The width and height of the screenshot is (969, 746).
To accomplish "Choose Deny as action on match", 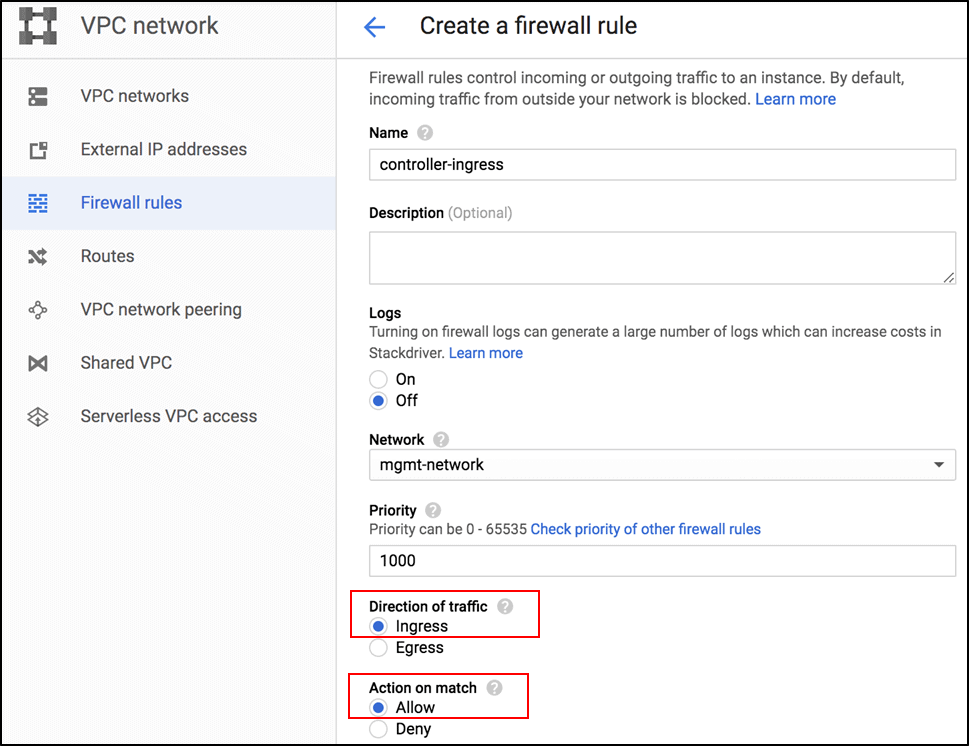I will click(x=379, y=729).
